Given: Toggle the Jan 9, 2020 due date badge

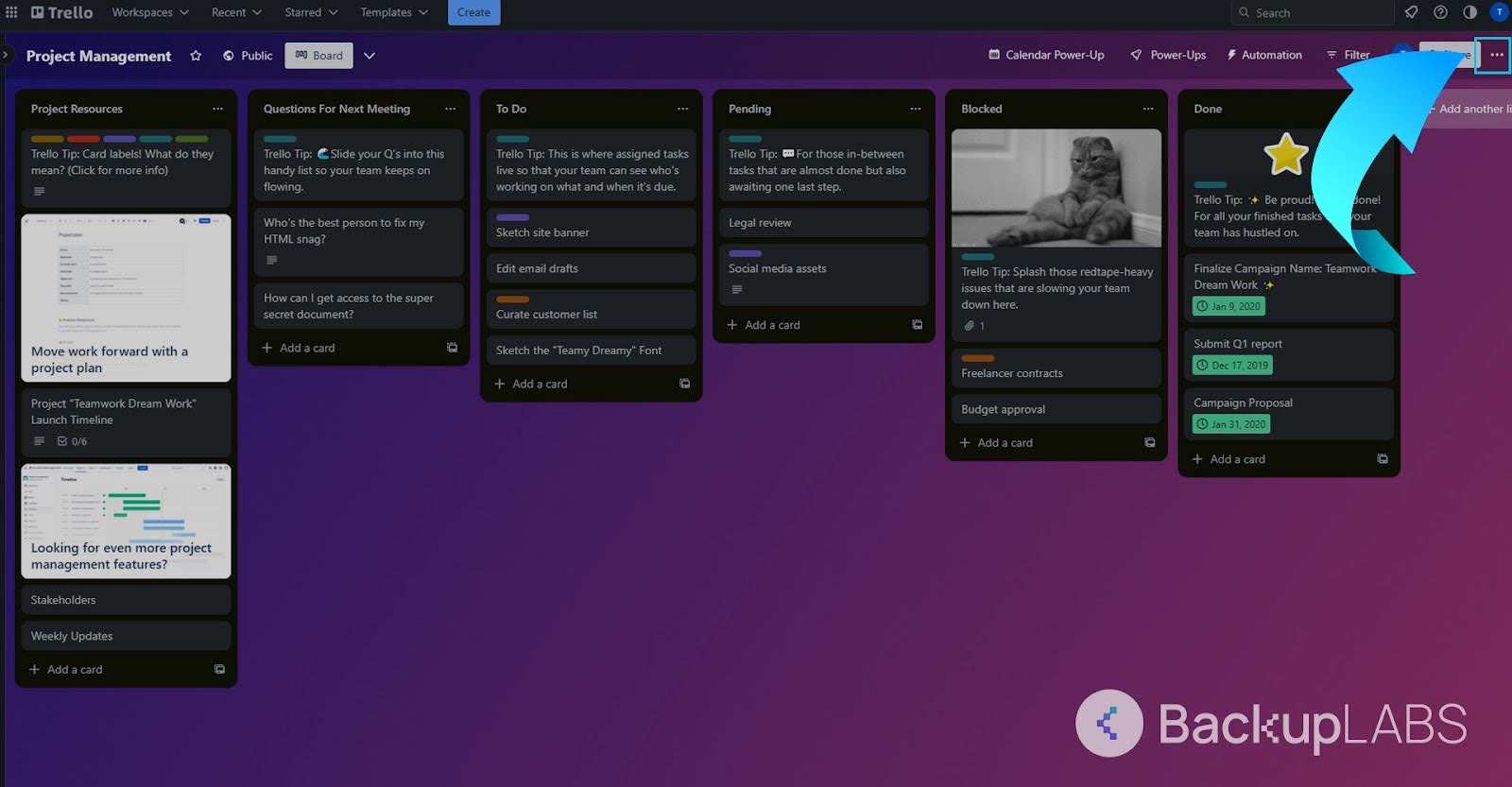Looking at the screenshot, I should [x=1228, y=306].
